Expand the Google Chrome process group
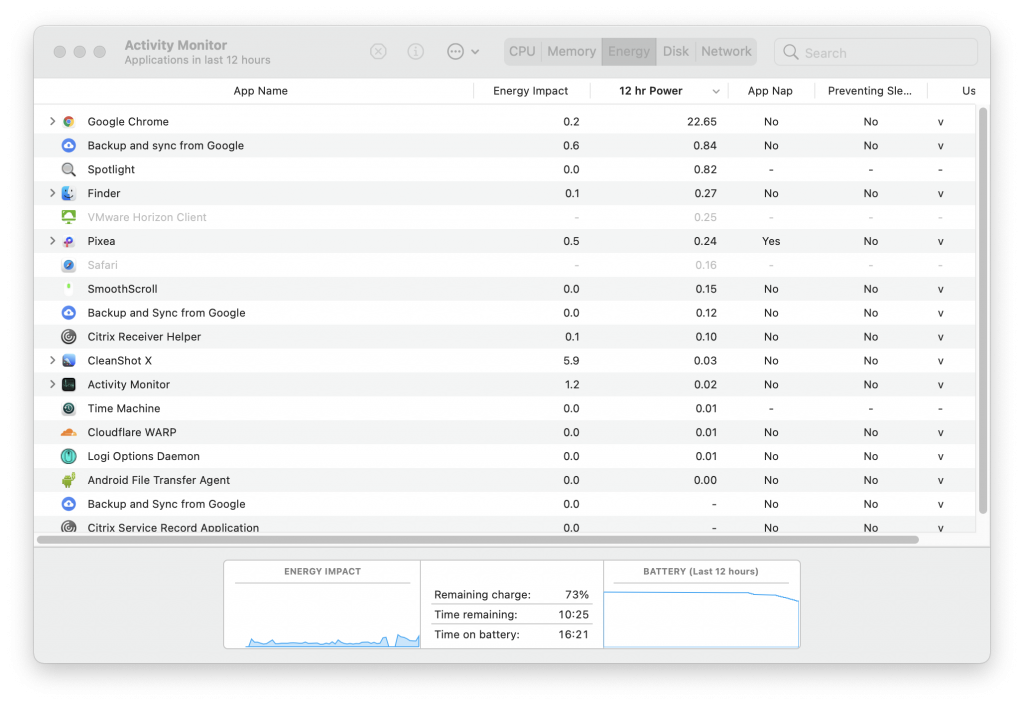This screenshot has width=1024, height=705. [x=52, y=121]
